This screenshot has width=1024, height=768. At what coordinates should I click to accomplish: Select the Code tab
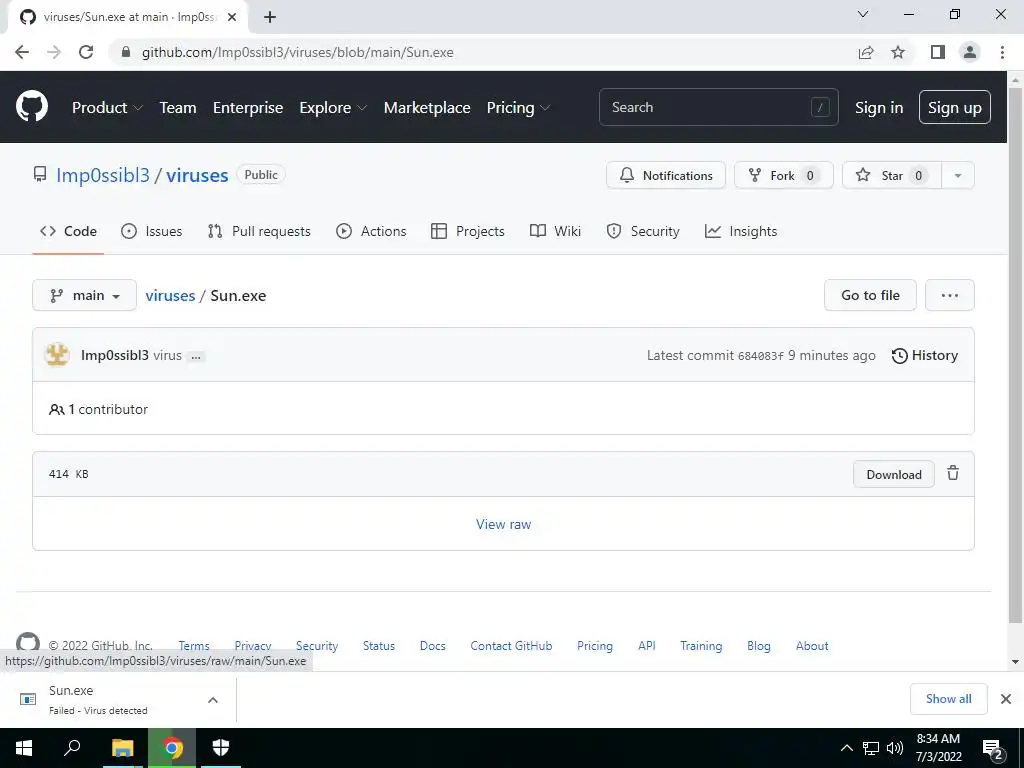point(68,231)
